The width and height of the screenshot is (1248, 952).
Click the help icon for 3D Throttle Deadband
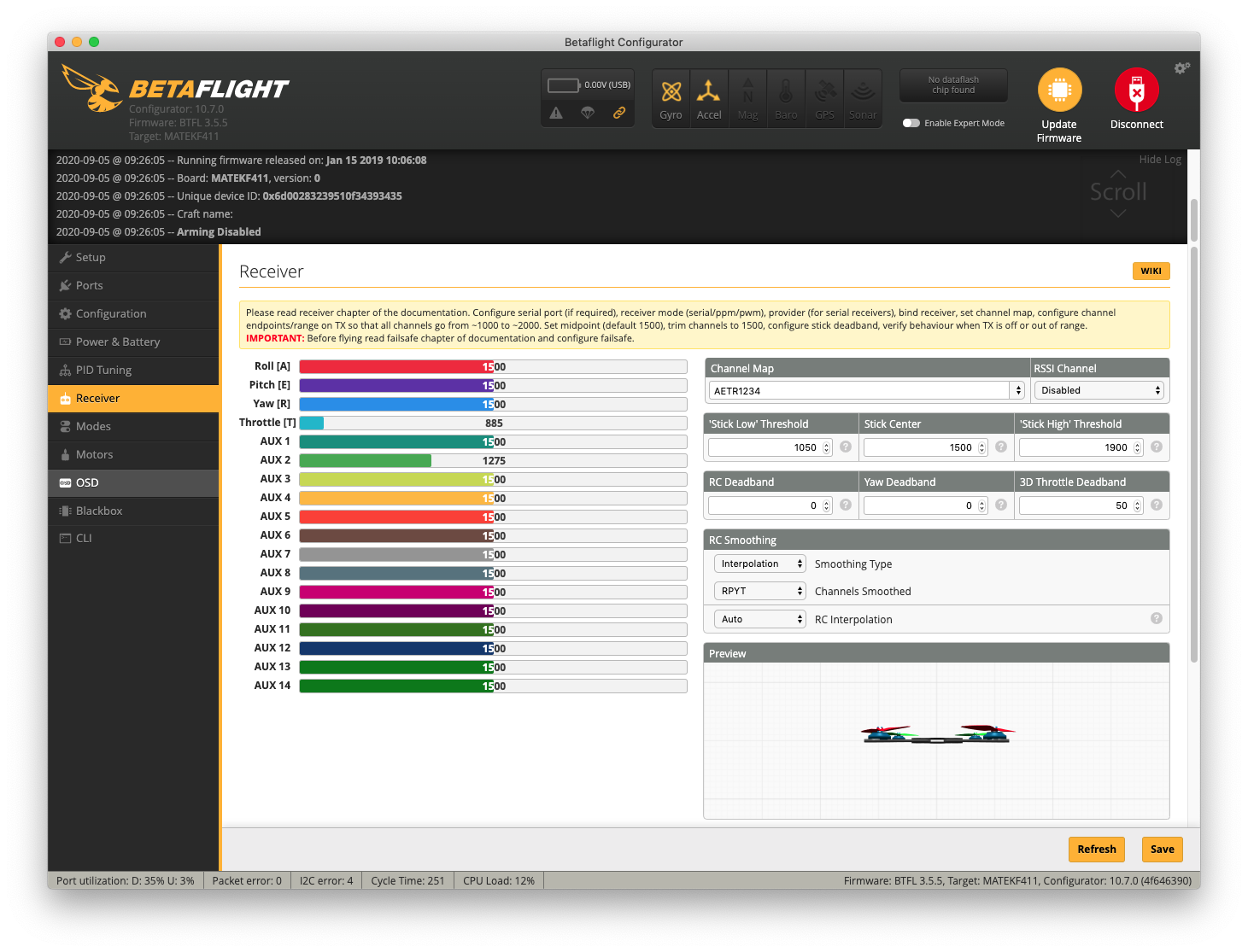[1157, 505]
